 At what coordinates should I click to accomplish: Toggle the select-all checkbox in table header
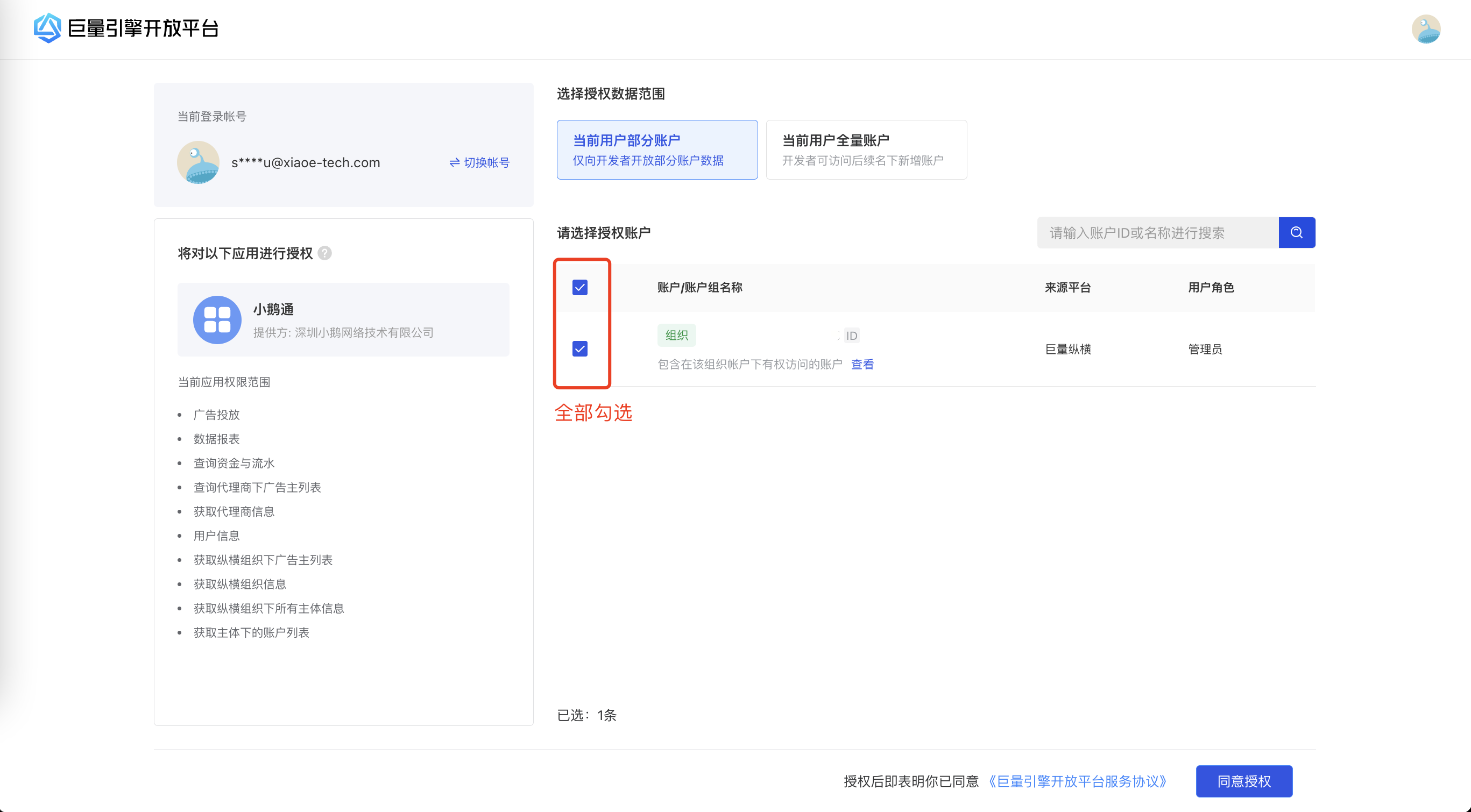(579, 287)
